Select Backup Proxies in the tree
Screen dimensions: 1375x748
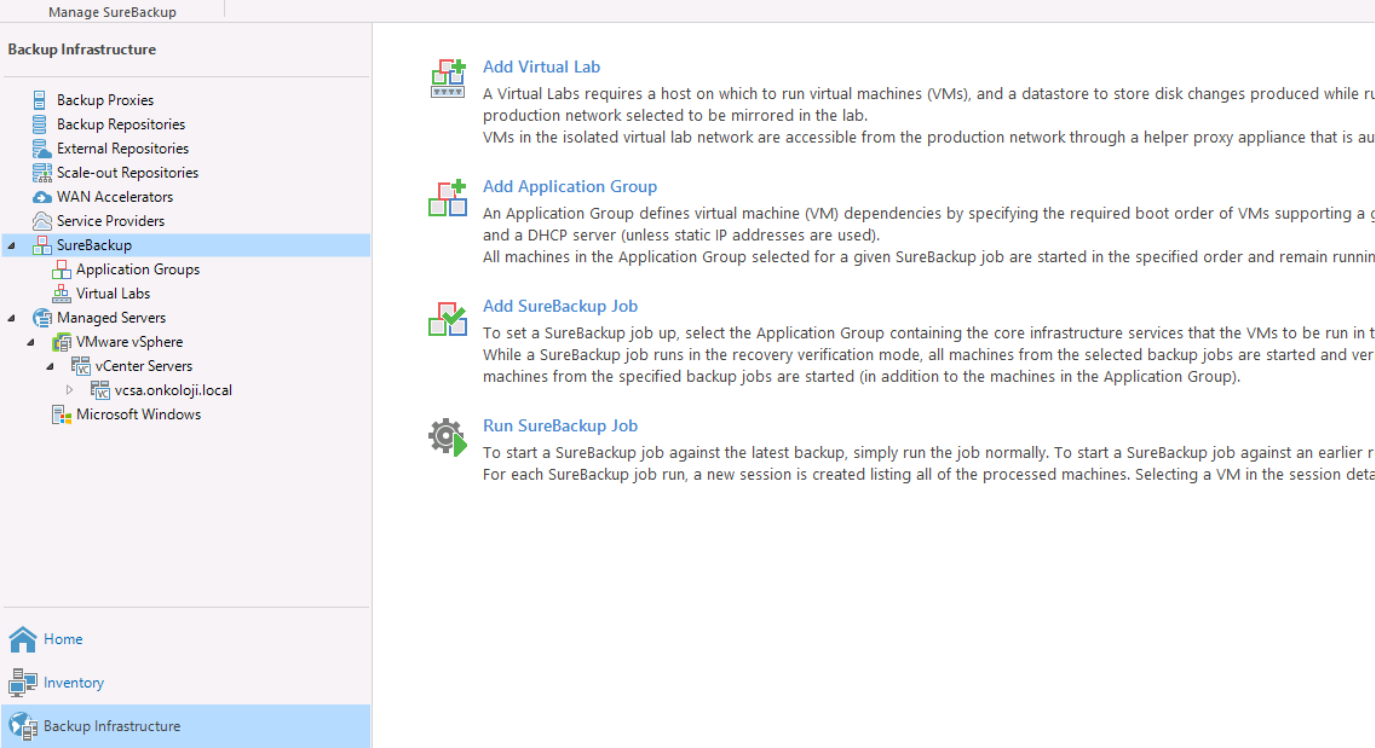[x=105, y=100]
